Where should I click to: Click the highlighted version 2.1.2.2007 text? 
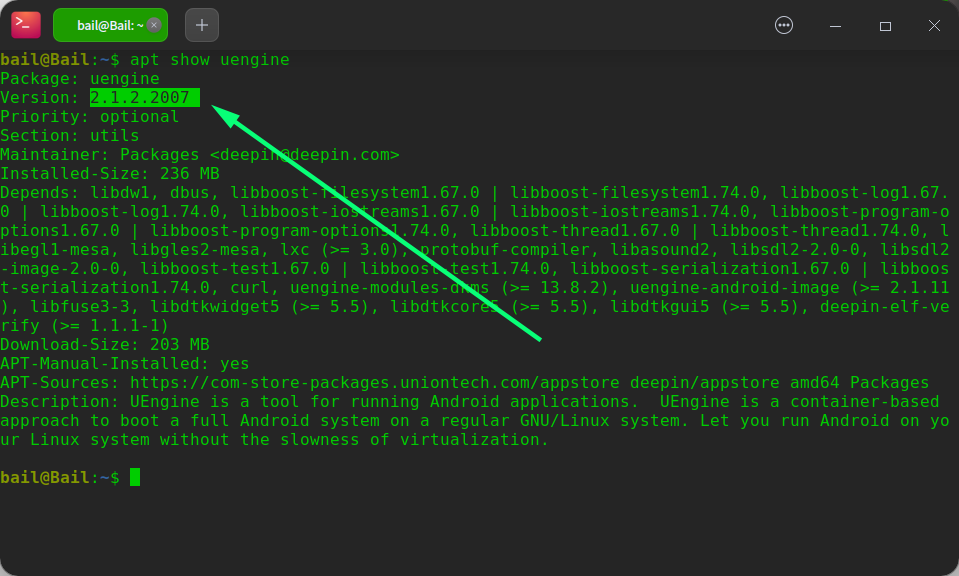tap(144, 97)
